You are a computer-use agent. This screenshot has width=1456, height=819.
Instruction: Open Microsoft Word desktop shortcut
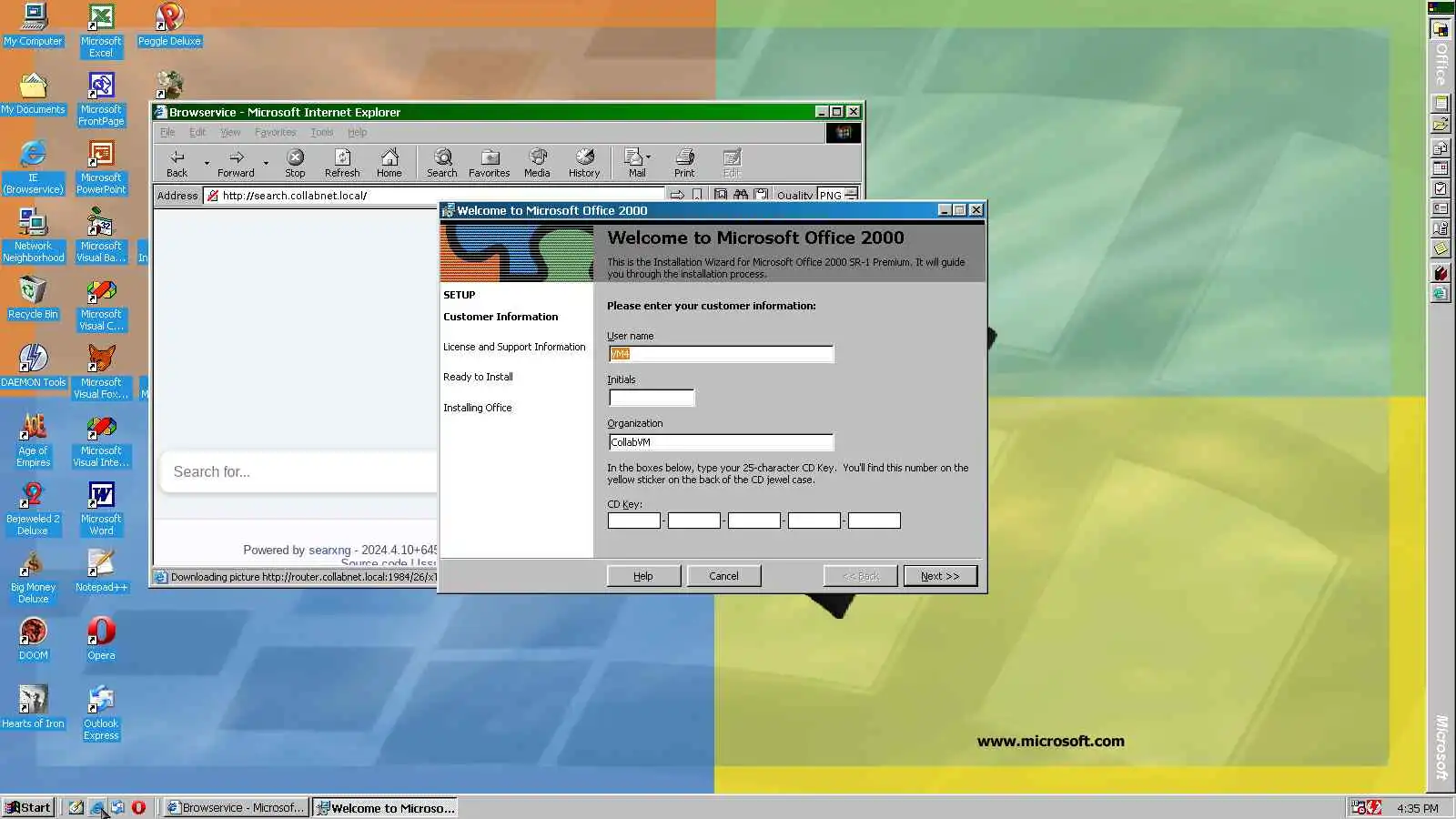point(101,509)
